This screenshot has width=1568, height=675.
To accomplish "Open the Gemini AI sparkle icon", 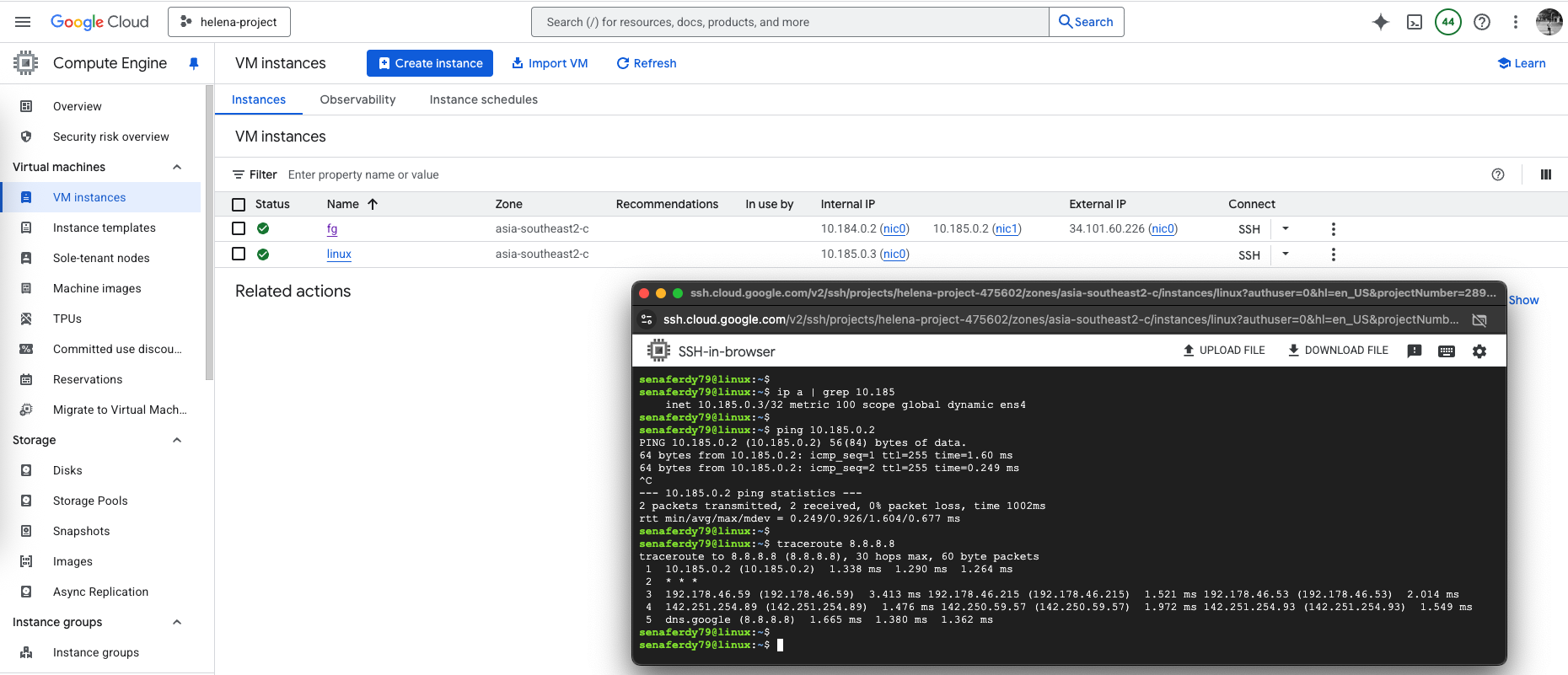I will click(1380, 22).
